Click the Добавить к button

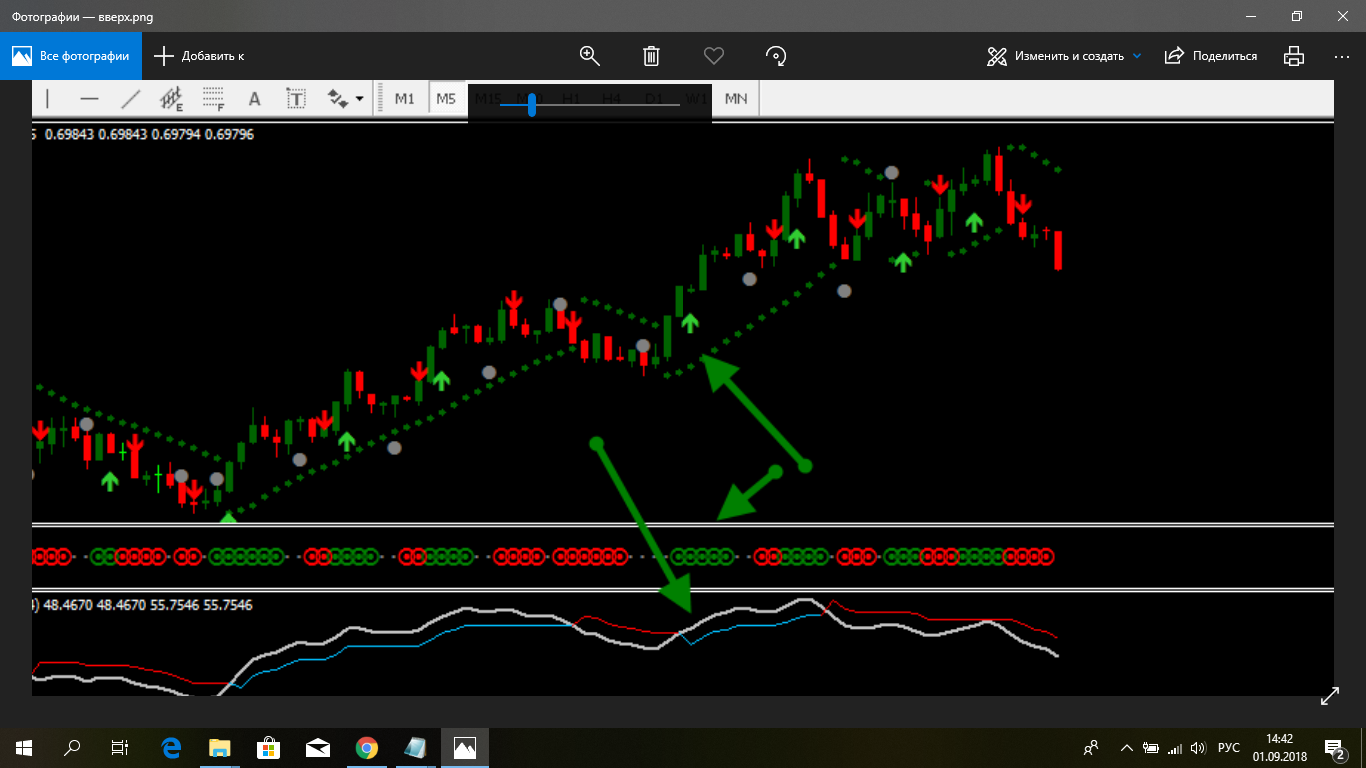click(x=199, y=56)
